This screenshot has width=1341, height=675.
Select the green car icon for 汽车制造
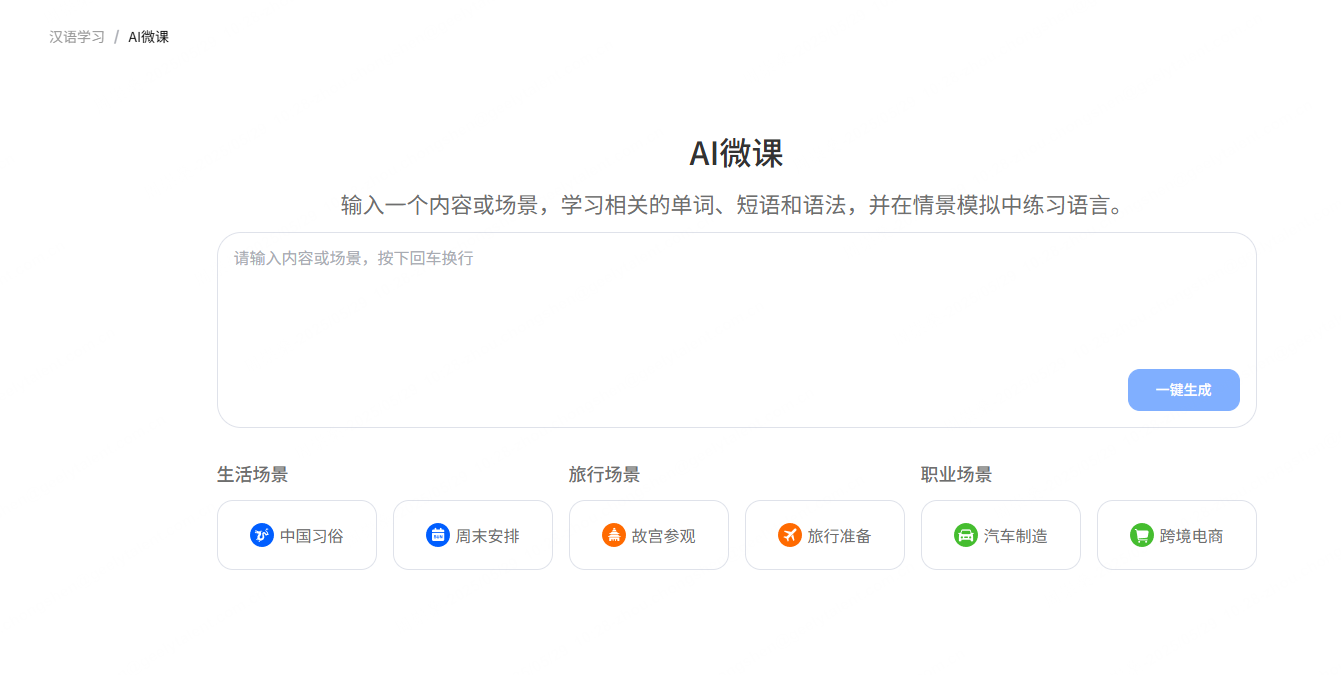(966, 535)
